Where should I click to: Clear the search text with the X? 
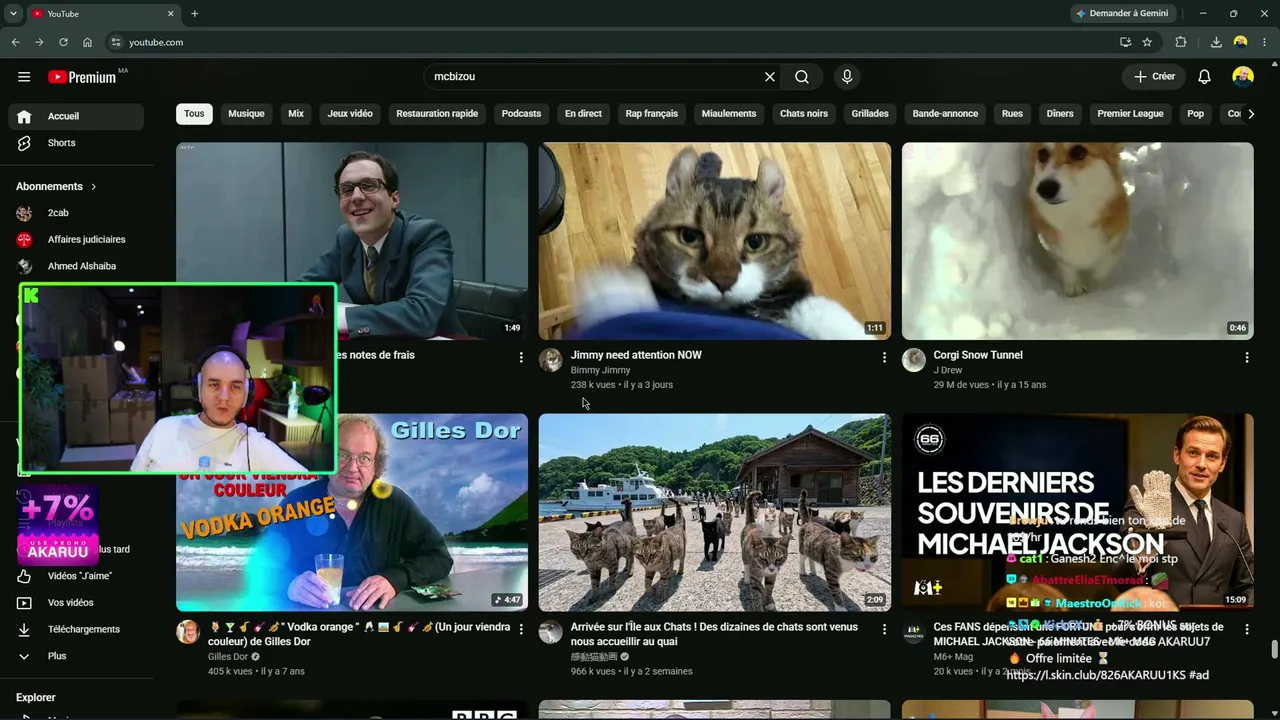(770, 77)
